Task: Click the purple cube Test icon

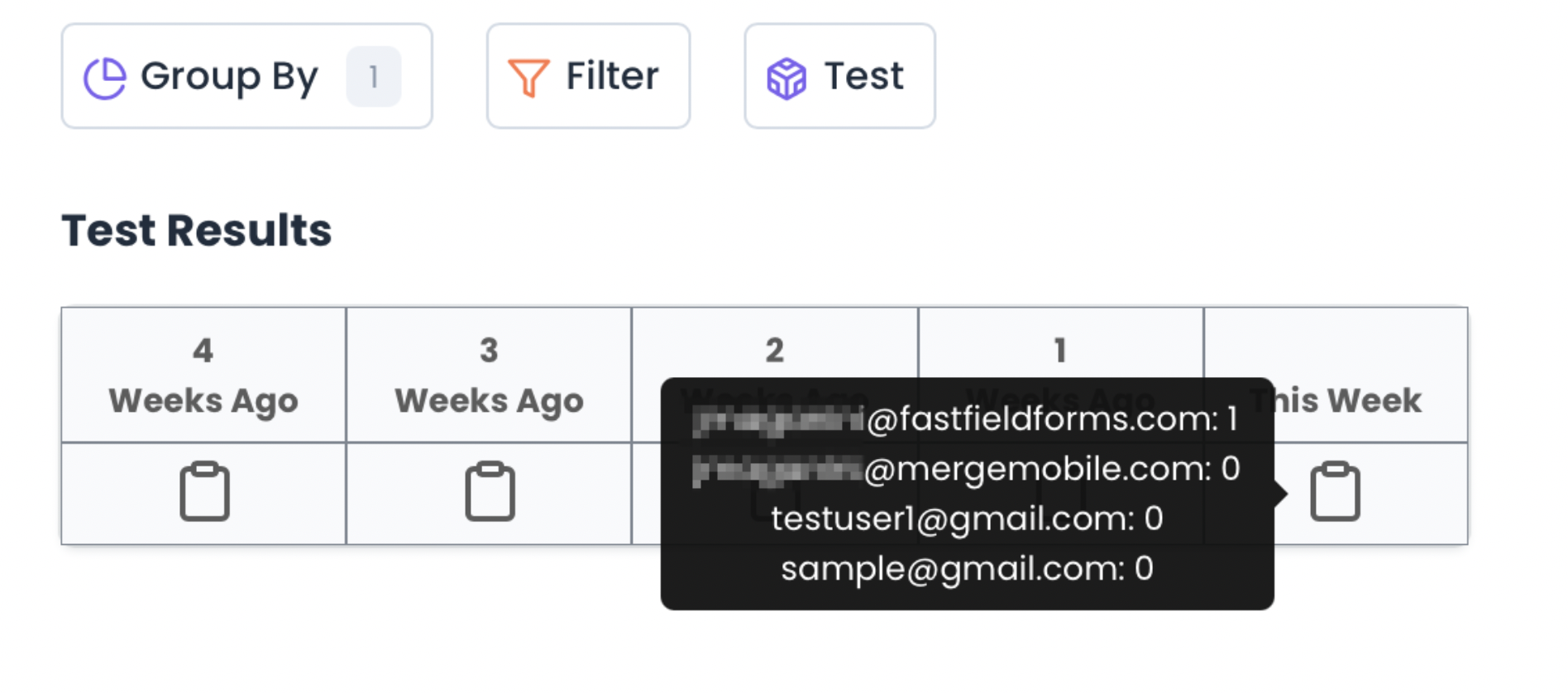Action: [x=786, y=78]
